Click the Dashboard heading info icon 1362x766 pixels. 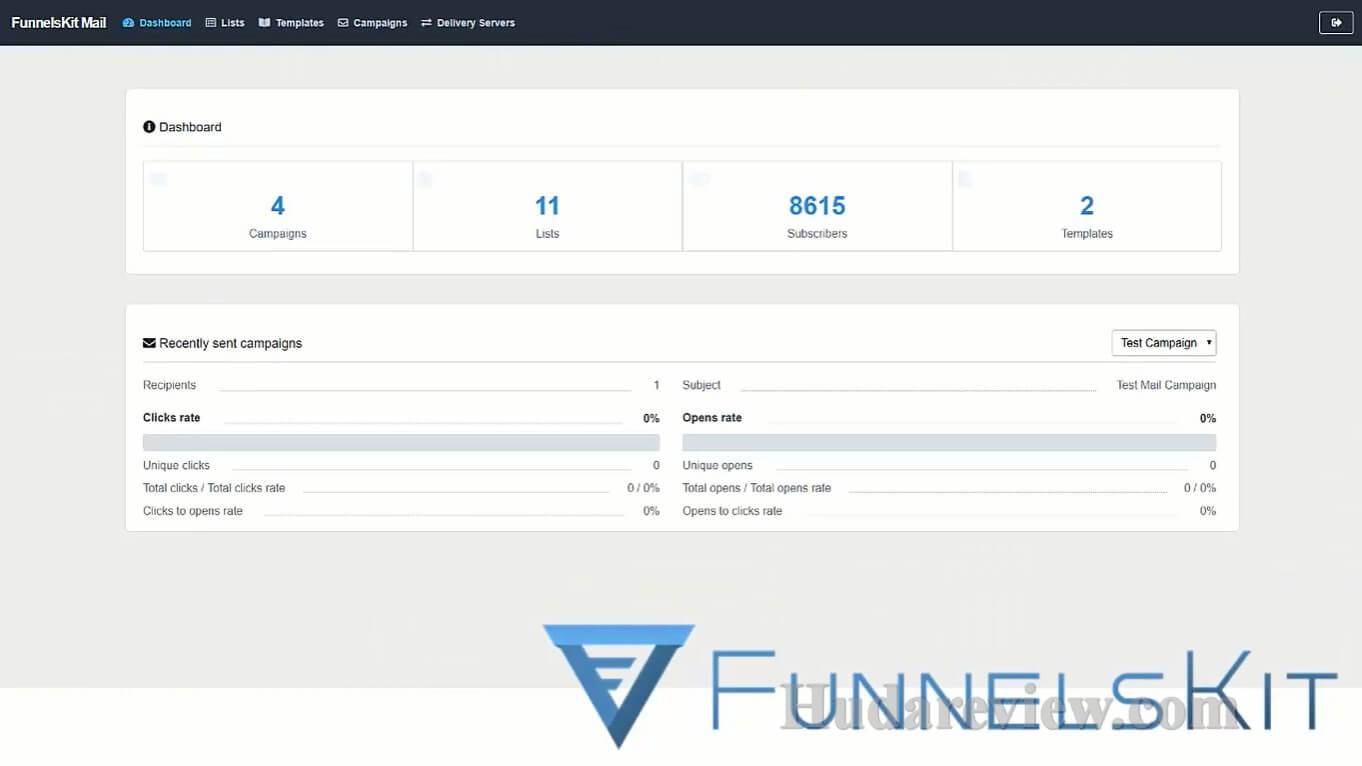point(149,127)
